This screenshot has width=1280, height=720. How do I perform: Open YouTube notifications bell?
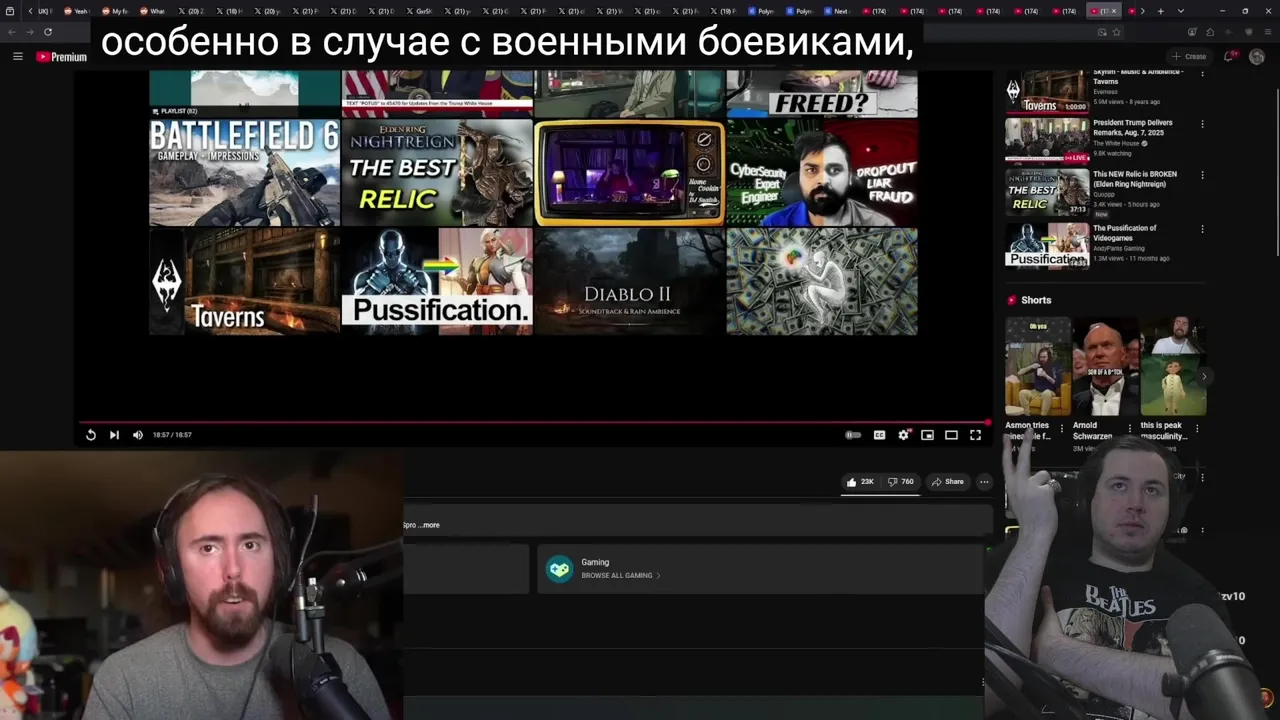coord(1230,57)
